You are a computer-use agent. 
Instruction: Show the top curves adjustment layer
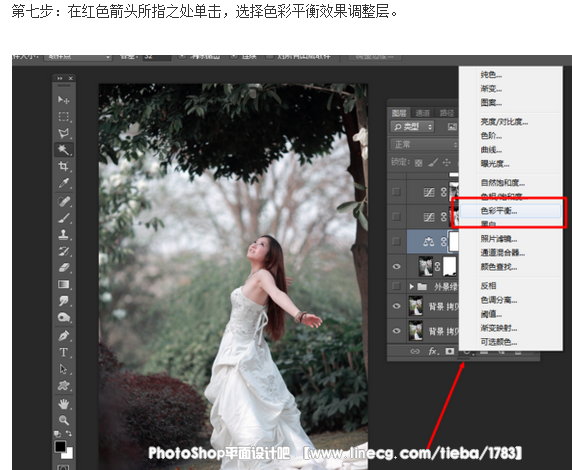[x=396, y=192]
